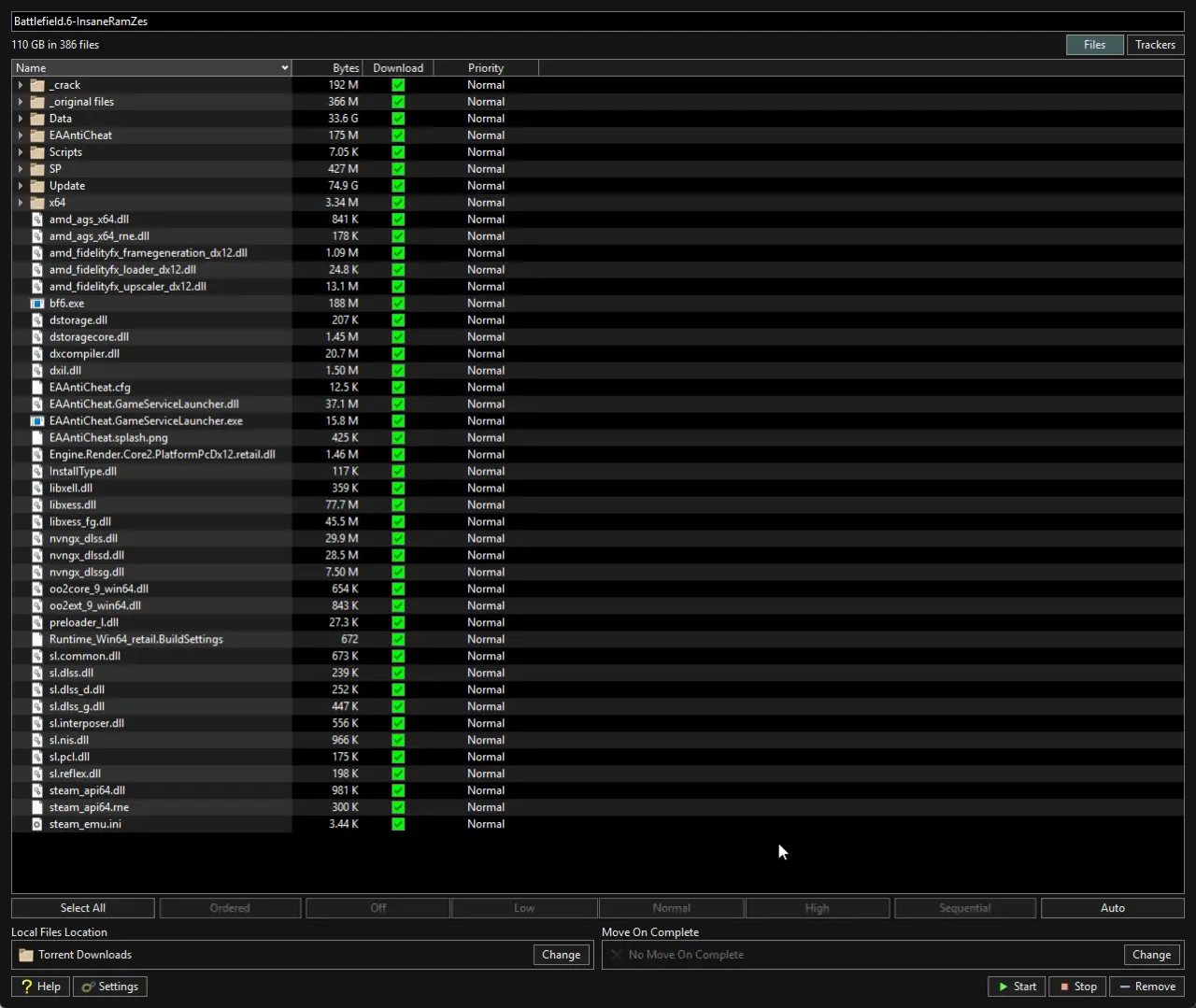Expand the Scripts folder
The width and height of the screenshot is (1196, 1008).
pyautogui.click(x=21, y=152)
